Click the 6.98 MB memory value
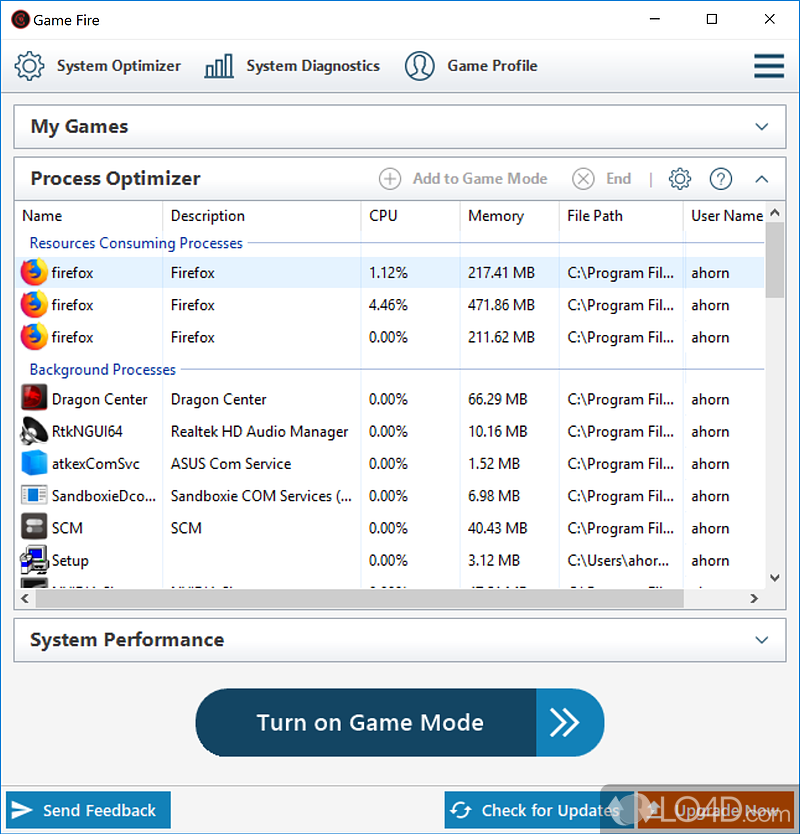This screenshot has height=834, width=800. pos(494,496)
